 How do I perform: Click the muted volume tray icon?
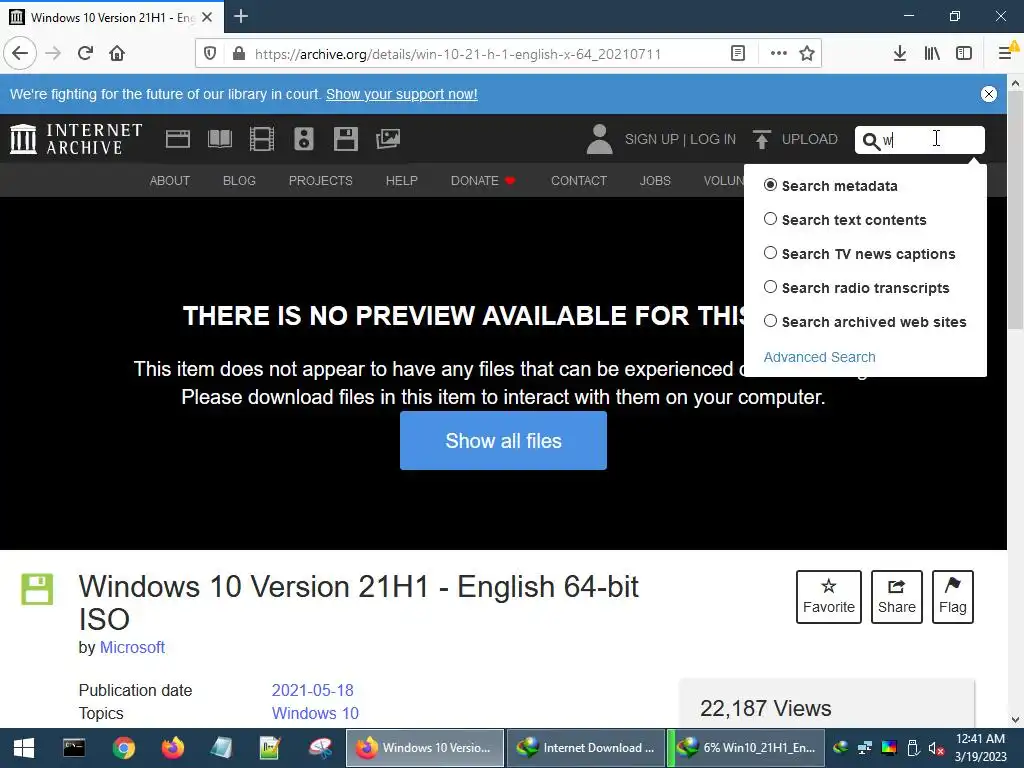[x=936, y=748]
